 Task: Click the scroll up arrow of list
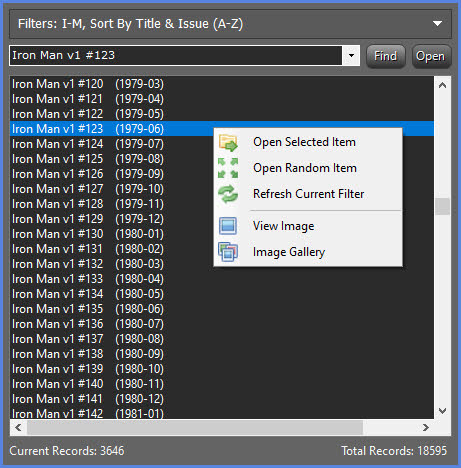coord(442,85)
